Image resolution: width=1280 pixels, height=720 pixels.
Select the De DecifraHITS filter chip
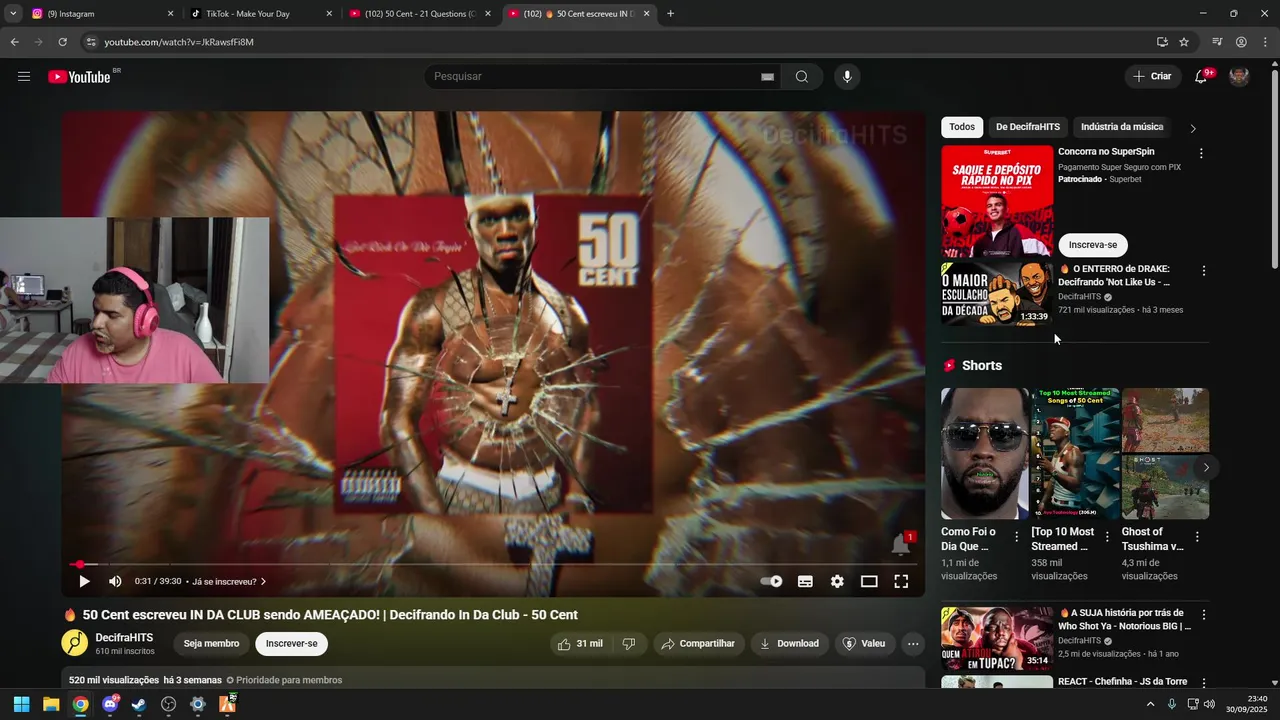click(x=1028, y=127)
